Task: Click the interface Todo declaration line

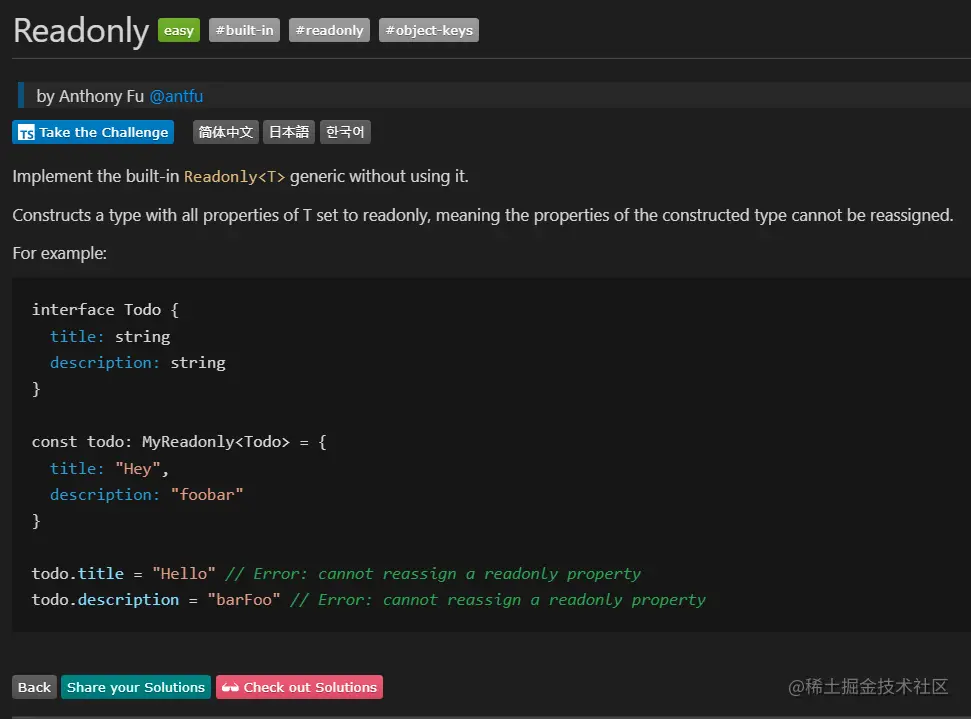Action: pyautogui.click(x=105, y=309)
